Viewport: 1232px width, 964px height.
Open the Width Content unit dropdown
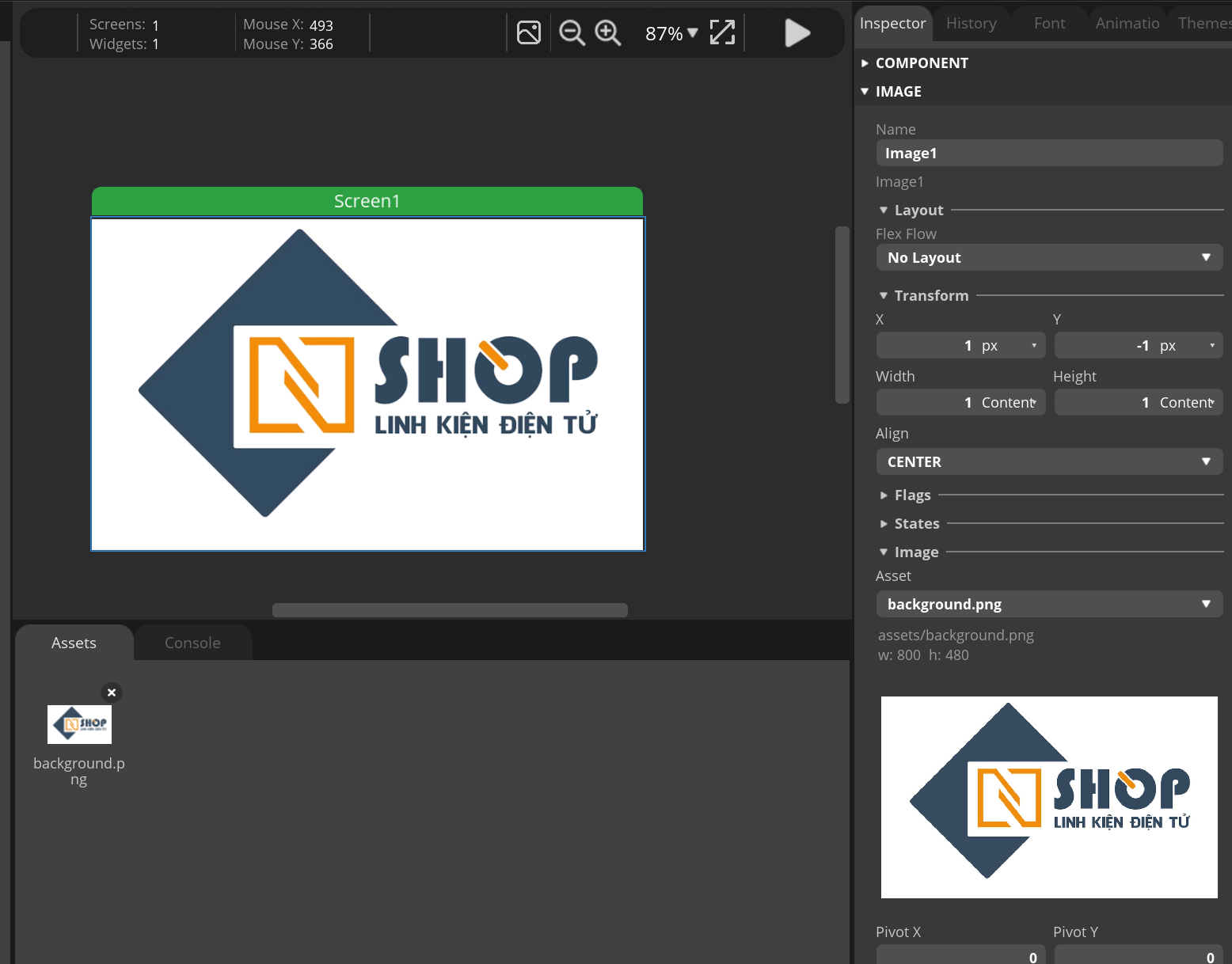[1010, 402]
